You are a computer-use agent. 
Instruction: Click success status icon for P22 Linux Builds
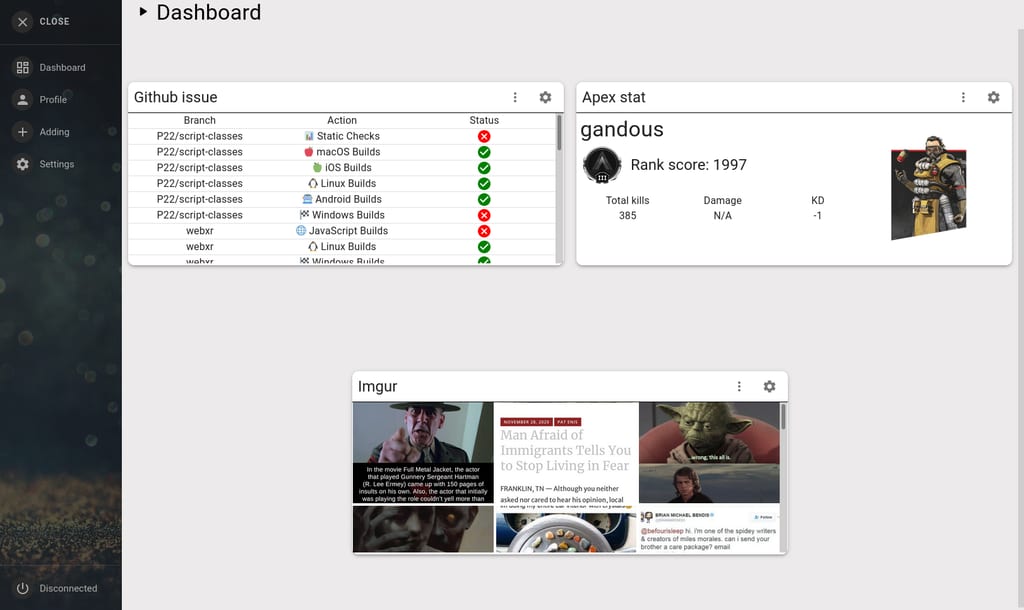[x=484, y=184]
